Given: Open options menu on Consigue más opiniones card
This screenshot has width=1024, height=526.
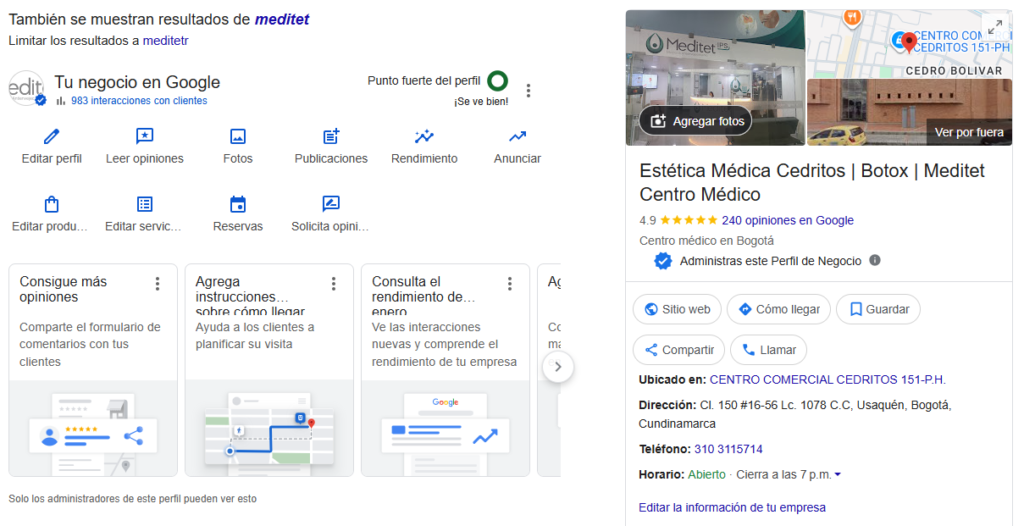Looking at the screenshot, I should coord(157,284).
